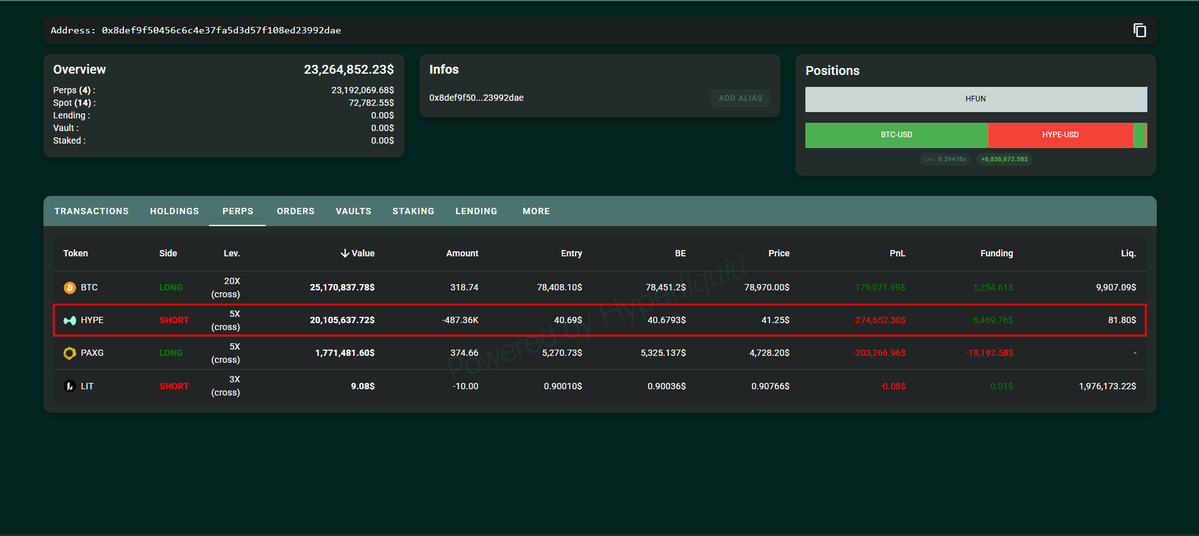1199x536 pixels.
Task: Click the SHORT side label in LIT row
Action: pos(174,387)
